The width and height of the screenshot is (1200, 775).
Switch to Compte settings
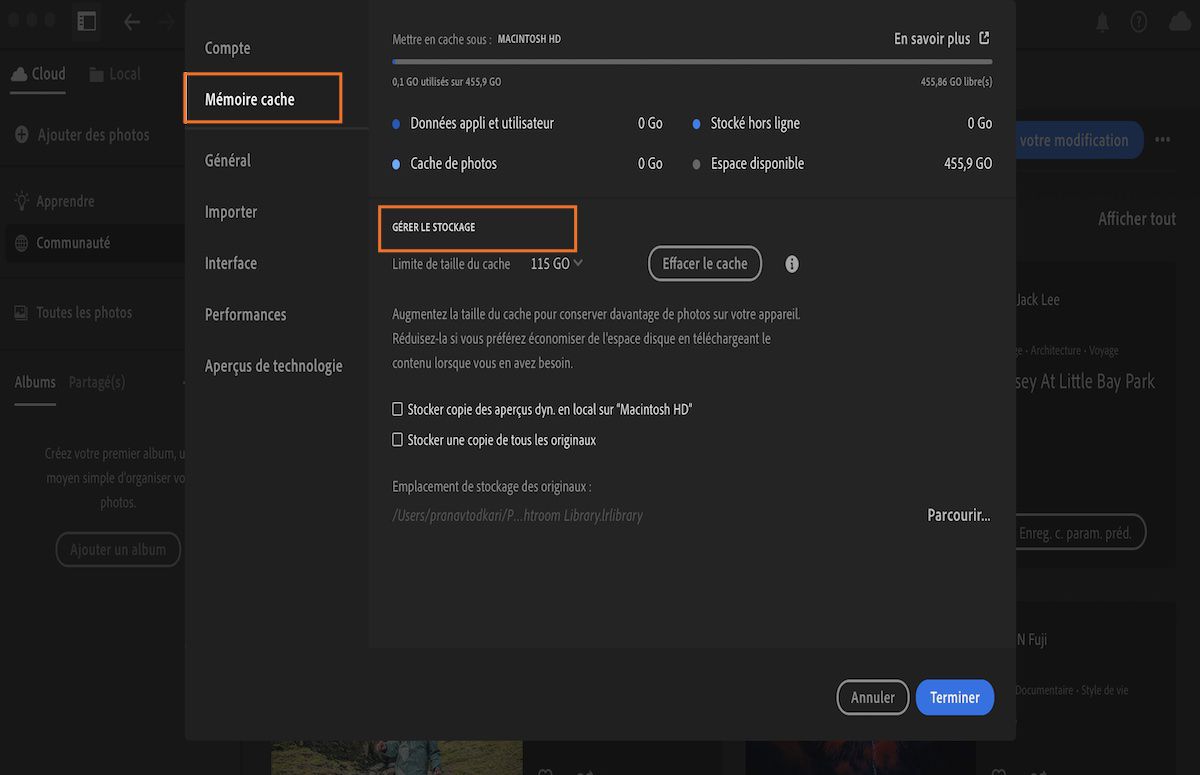(227, 47)
